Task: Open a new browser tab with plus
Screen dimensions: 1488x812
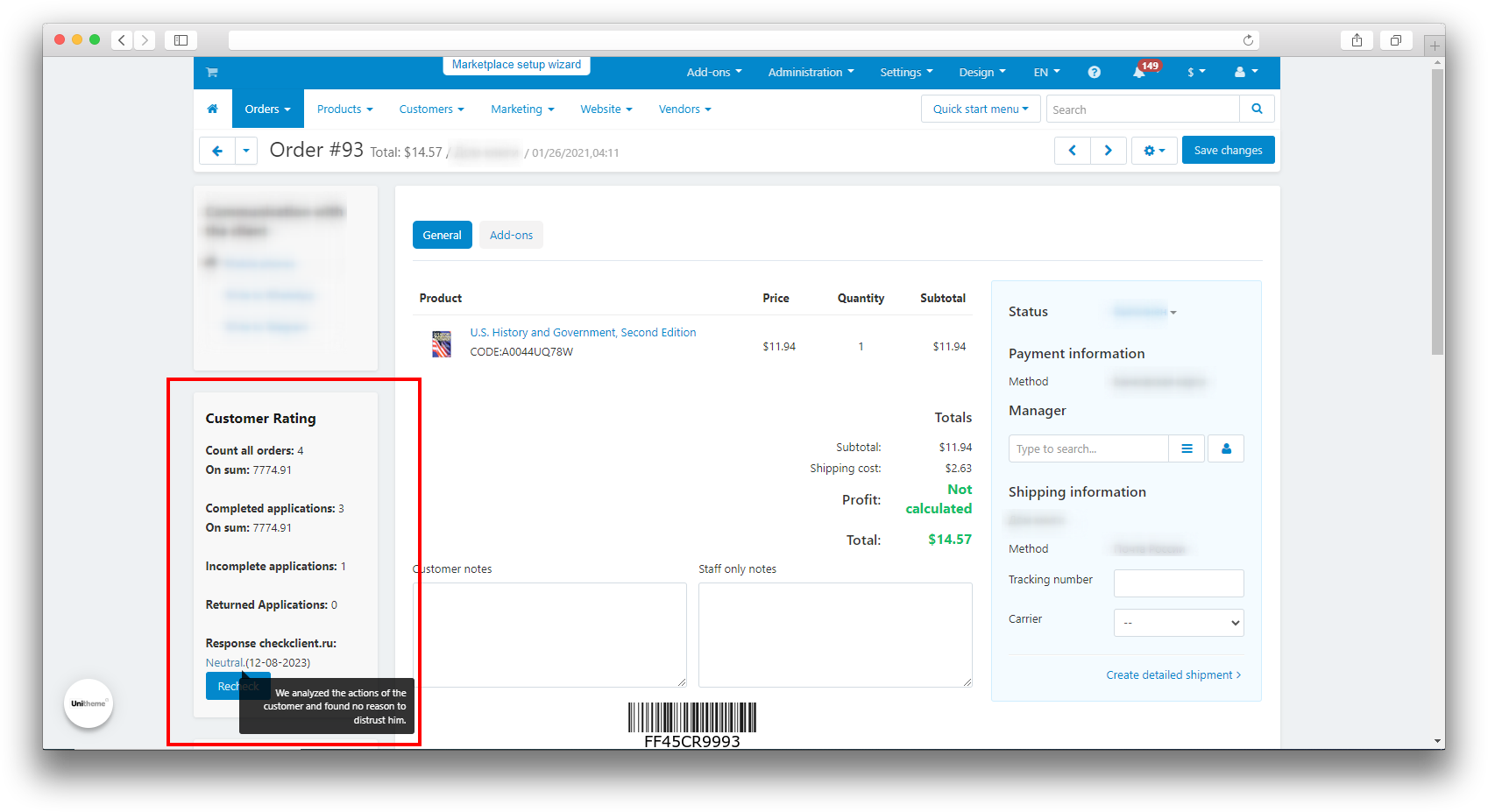Action: pos(1435,46)
